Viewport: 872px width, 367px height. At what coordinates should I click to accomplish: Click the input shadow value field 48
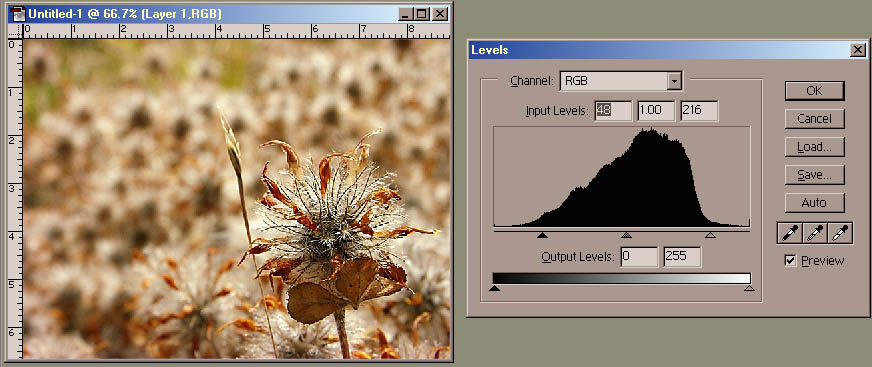613,111
